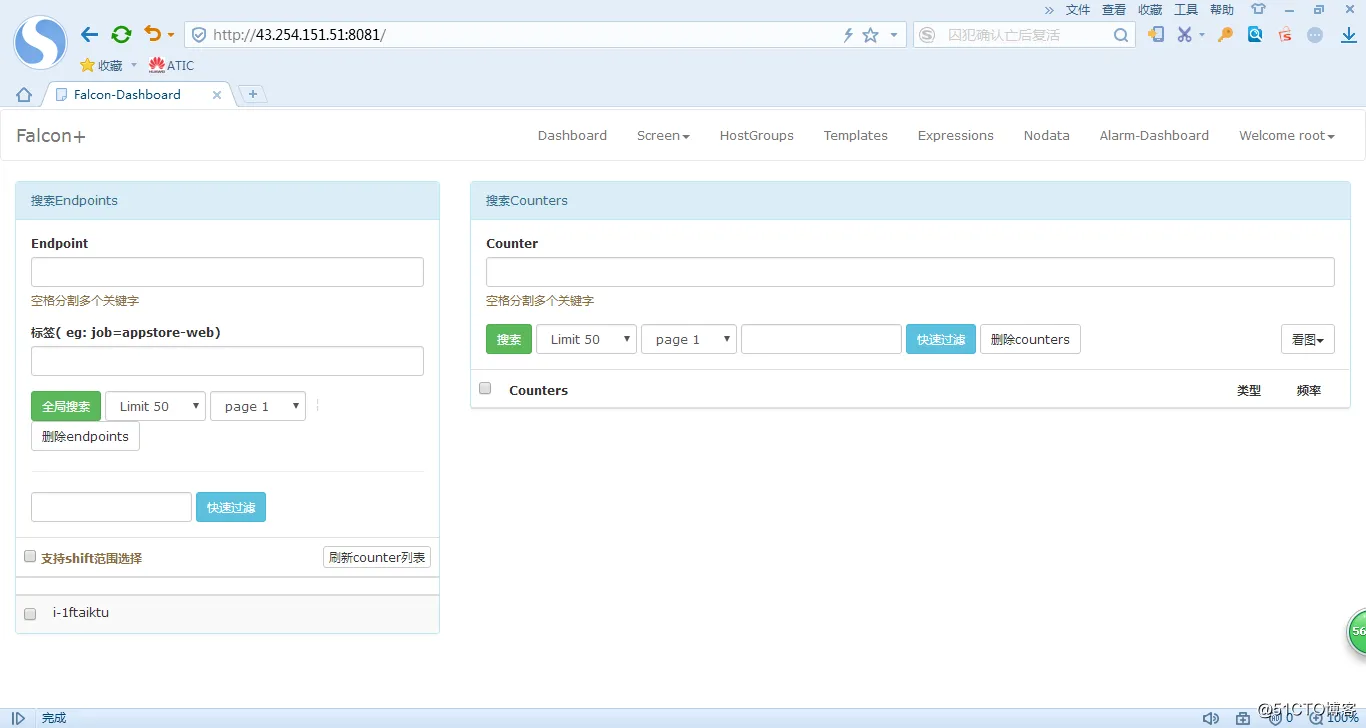Click the Endpoint search input
This screenshot has height=728, width=1366.
[x=227, y=272]
